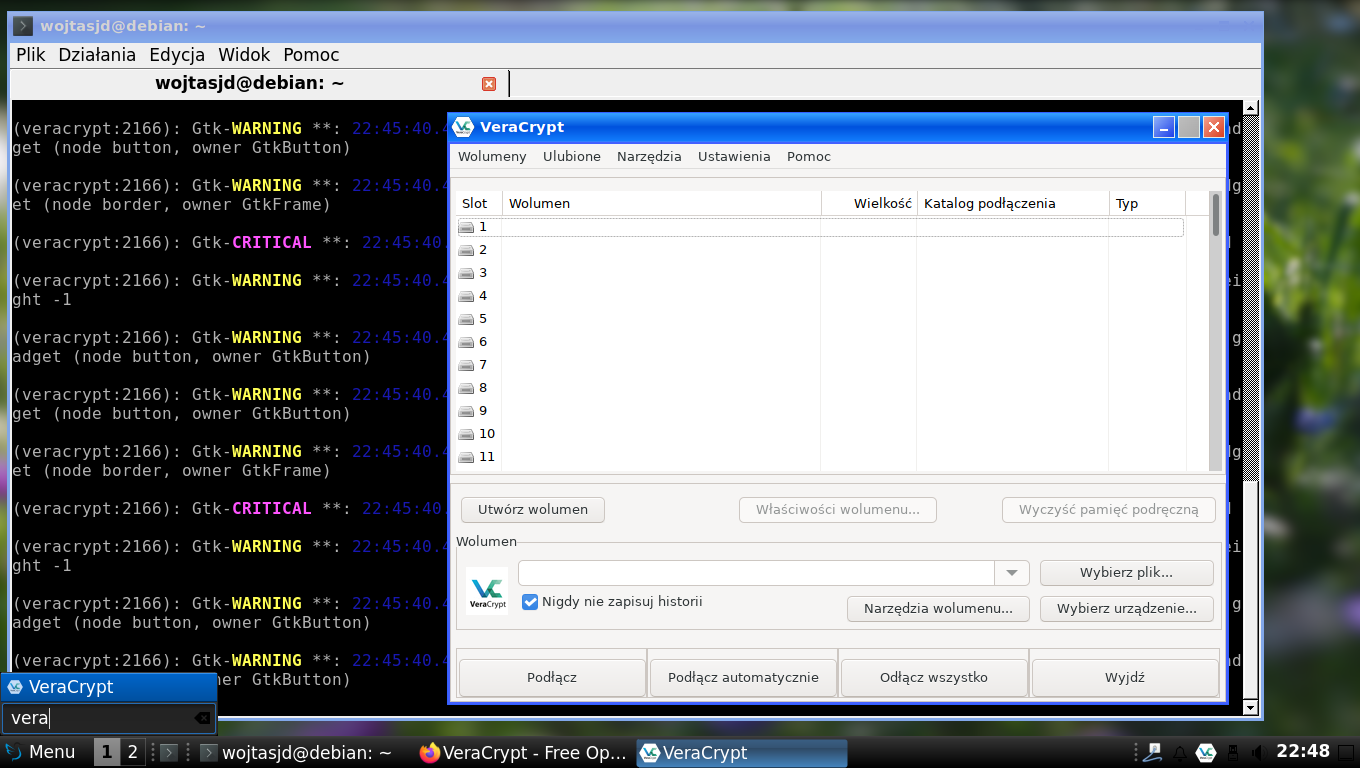
Task: Switch to workspace 2 in the pager
Action: point(132,752)
